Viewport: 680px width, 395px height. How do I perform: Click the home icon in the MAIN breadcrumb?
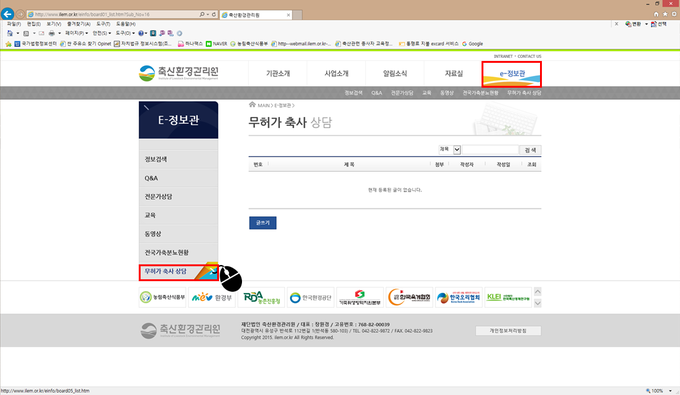252,104
